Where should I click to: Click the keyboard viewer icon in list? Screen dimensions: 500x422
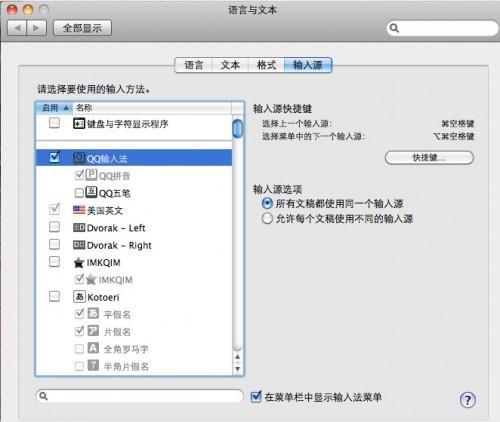point(79,124)
